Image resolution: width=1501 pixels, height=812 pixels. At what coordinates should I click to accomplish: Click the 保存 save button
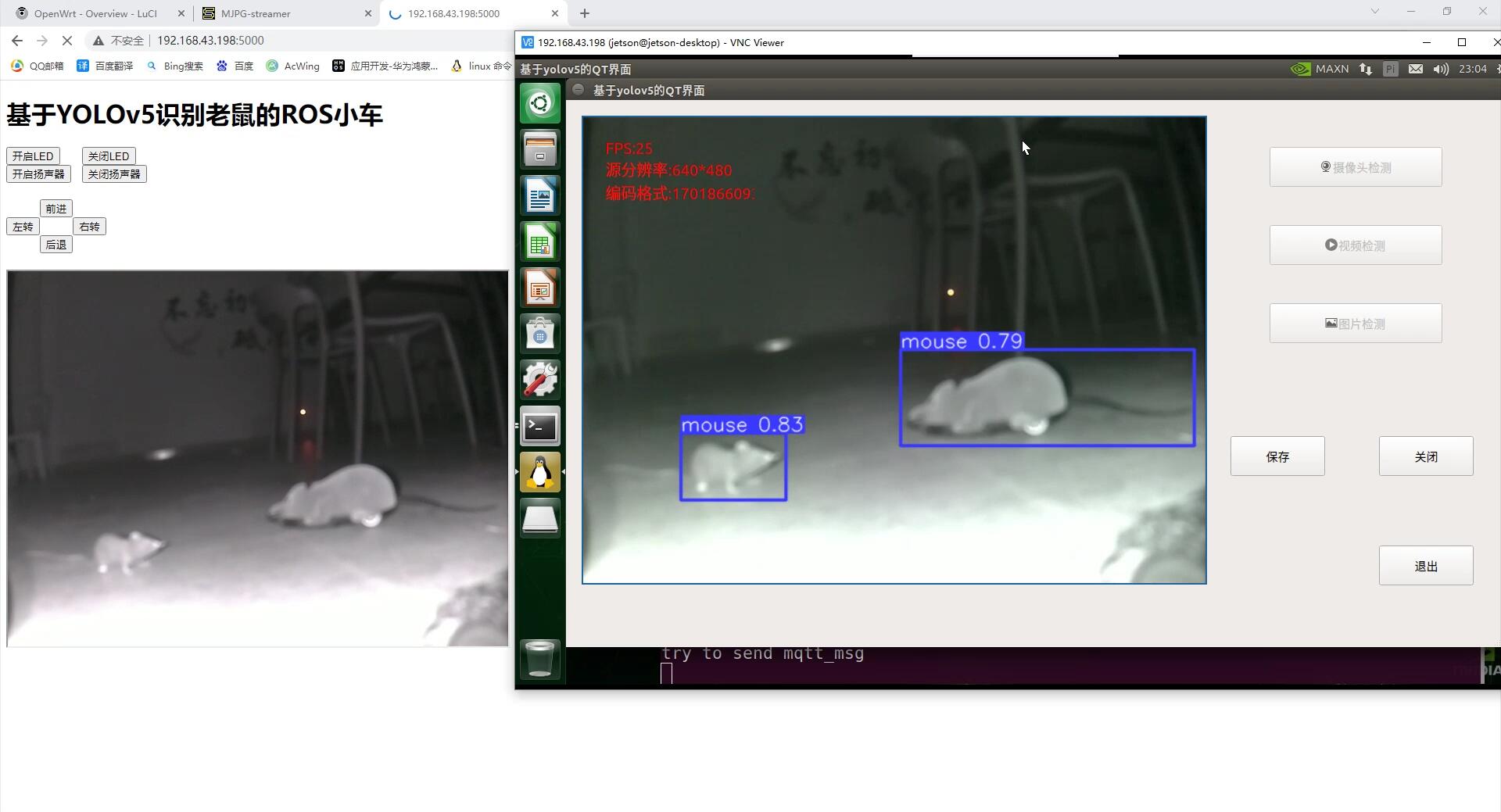pos(1277,456)
